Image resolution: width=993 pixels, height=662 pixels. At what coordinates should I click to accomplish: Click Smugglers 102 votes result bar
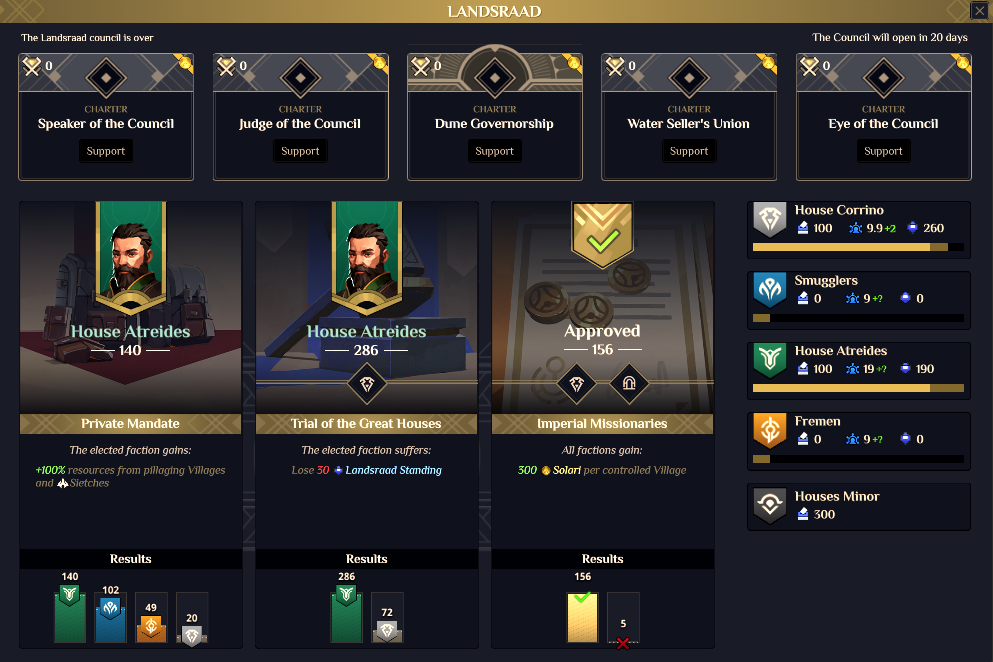pos(110,618)
